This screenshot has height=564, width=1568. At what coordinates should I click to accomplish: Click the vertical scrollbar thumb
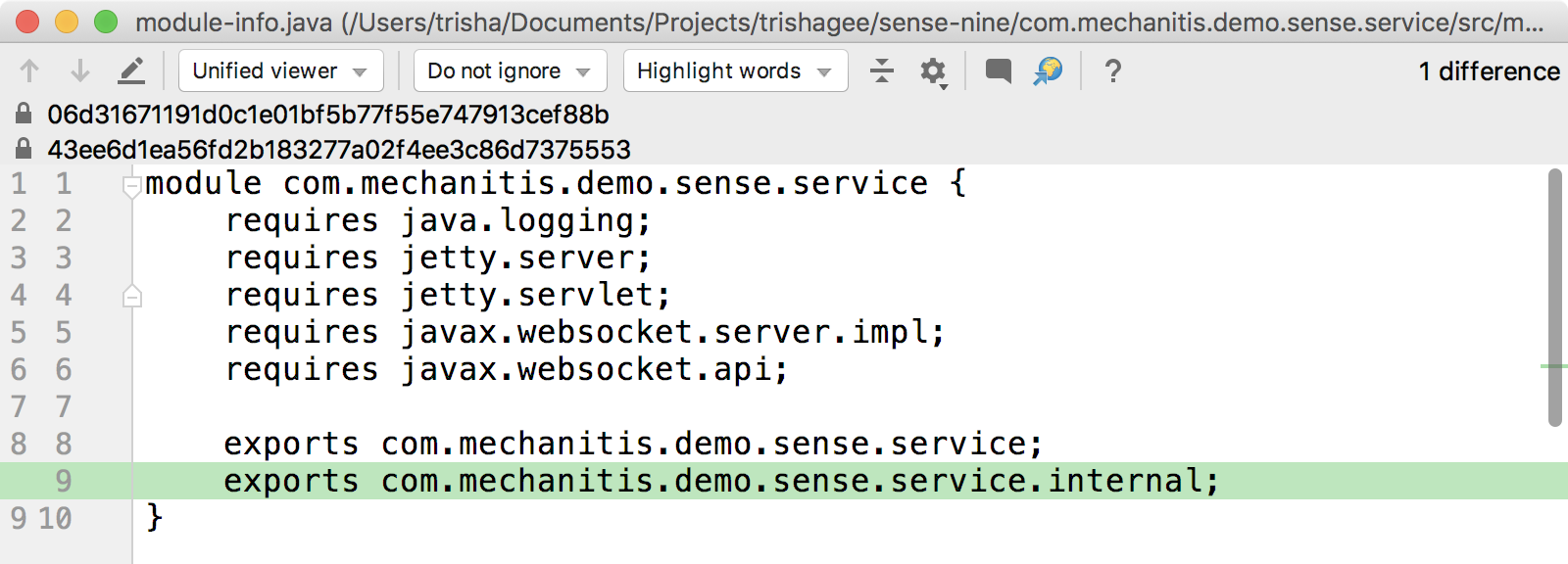1555,298
